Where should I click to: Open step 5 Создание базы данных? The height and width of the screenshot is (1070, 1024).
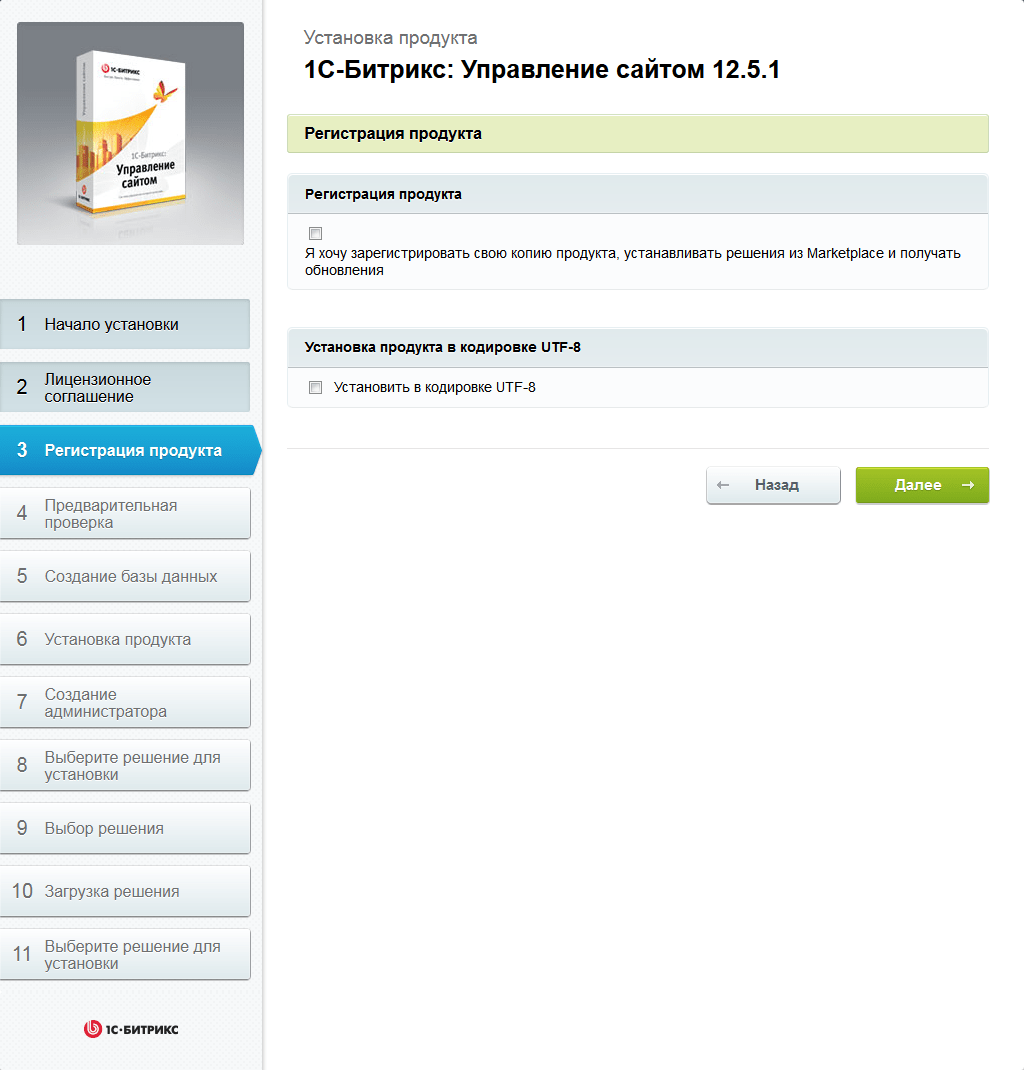pos(125,577)
